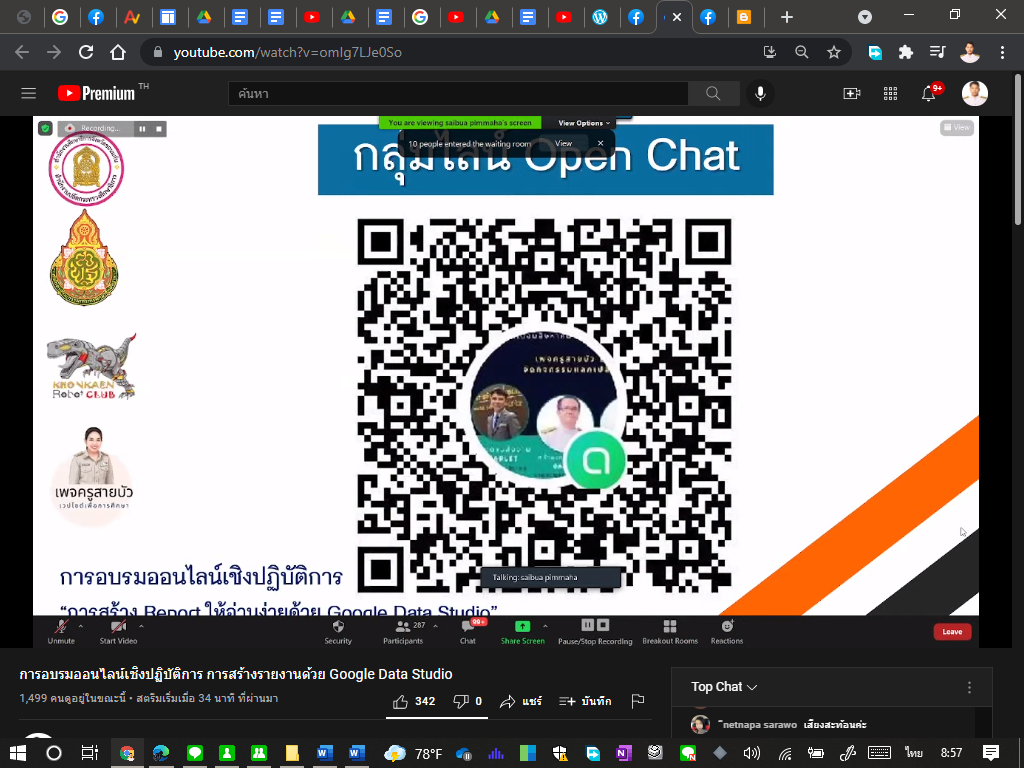
Task: Open the zoom level magnifier in address bar
Action: pos(802,52)
